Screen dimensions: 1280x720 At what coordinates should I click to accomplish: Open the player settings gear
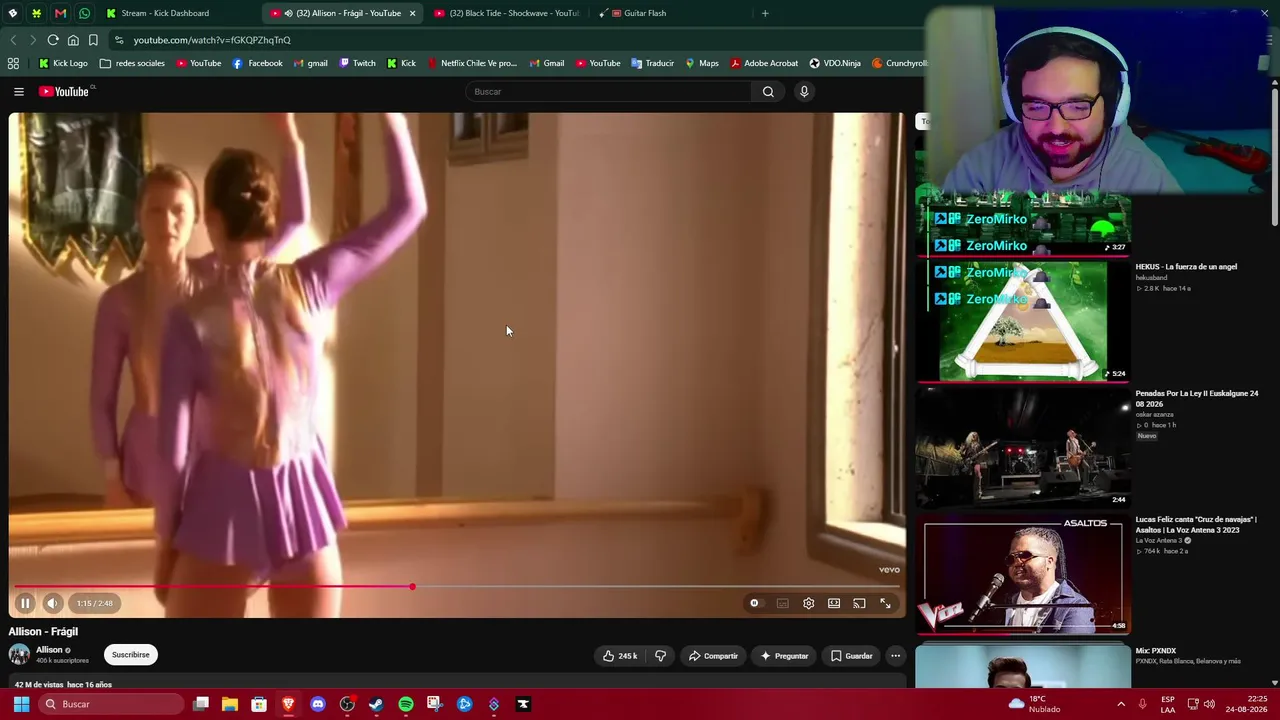(808, 603)
